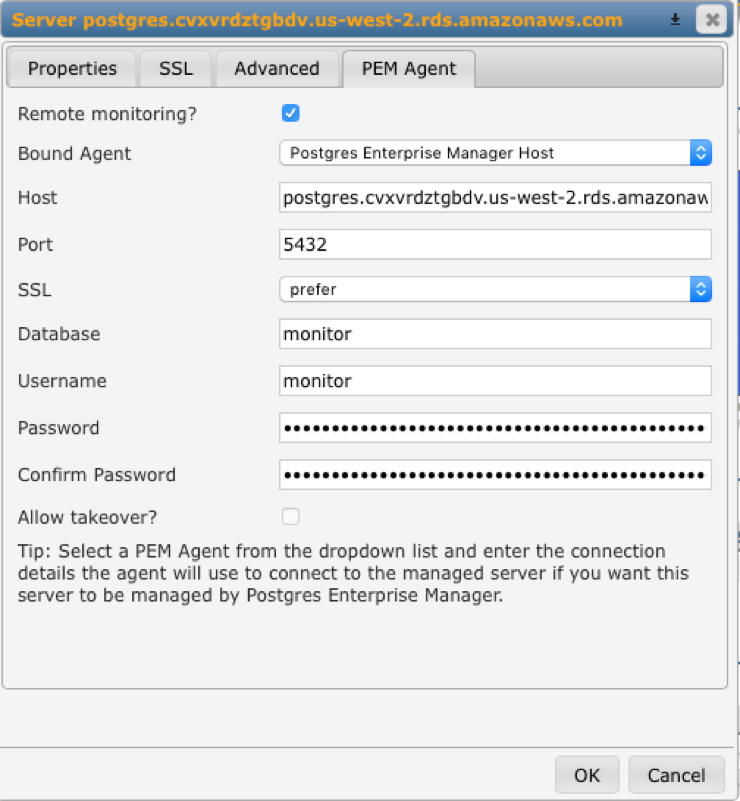The height and width of the screenshot is (801, 740).
Task: Enable the Allow takeover checkbox
Action: (291, 517)
